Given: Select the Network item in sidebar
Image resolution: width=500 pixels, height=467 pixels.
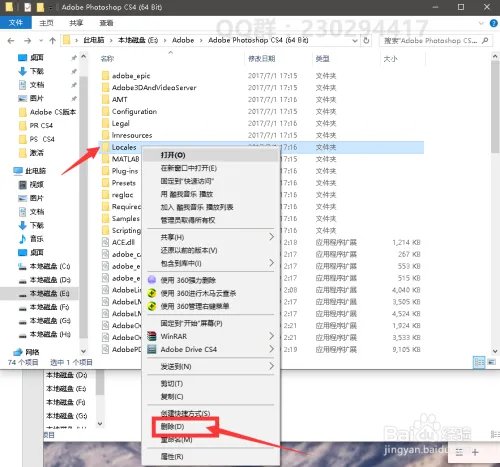Looking at the screenshot, I should [x=27, y=352].
